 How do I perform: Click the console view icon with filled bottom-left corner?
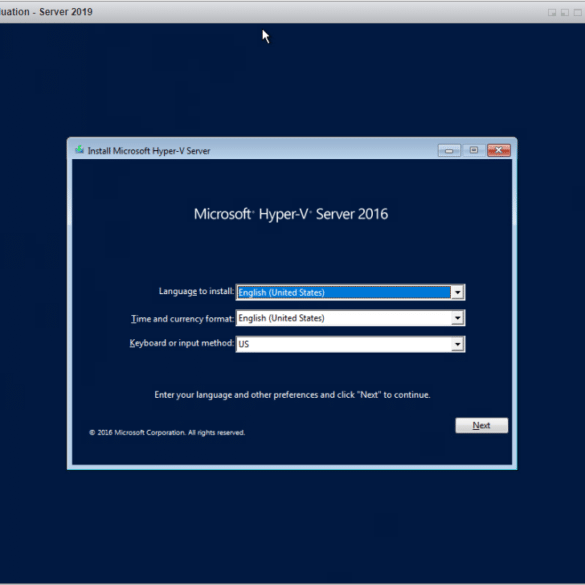coord(565,12)
